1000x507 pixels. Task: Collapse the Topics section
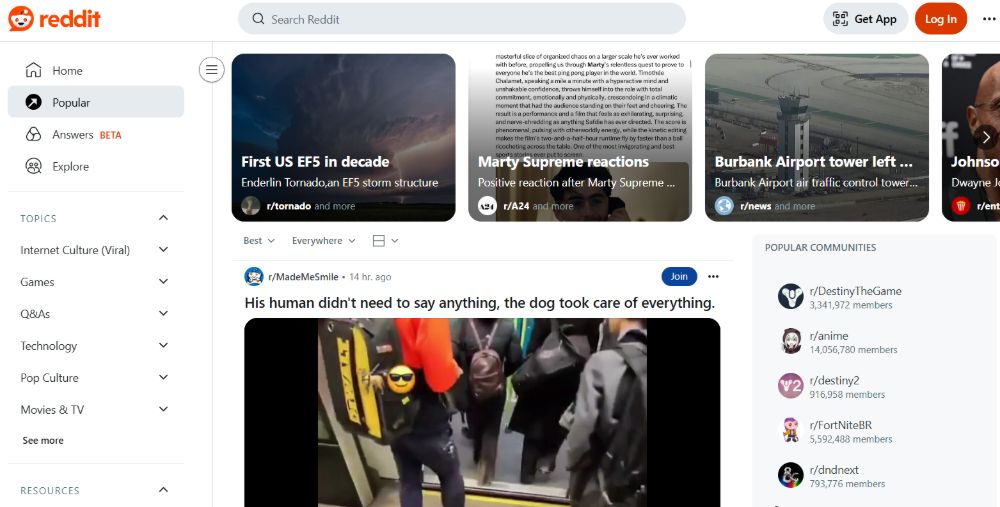pos(163,218)
